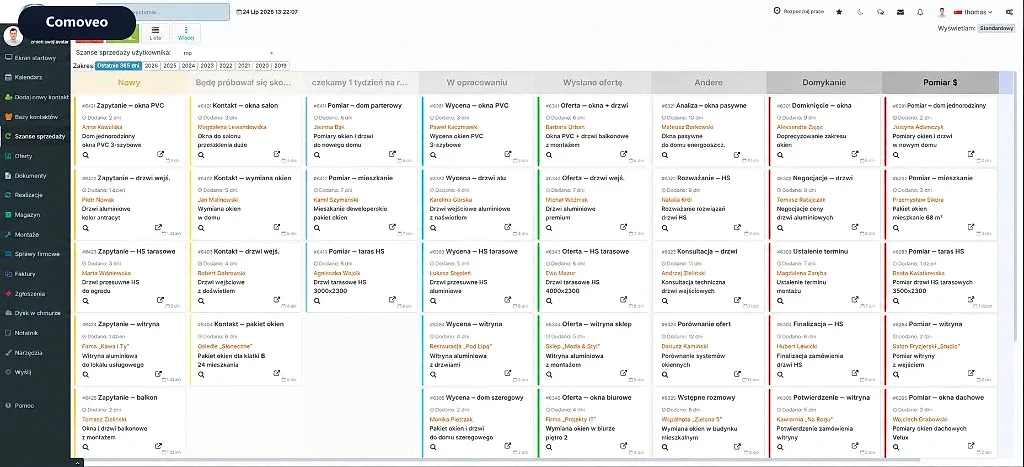Open settings gears icon in top-right corner
Image resolution: width=1024 pixels, height=467 pixels.
pos(1010,12)
